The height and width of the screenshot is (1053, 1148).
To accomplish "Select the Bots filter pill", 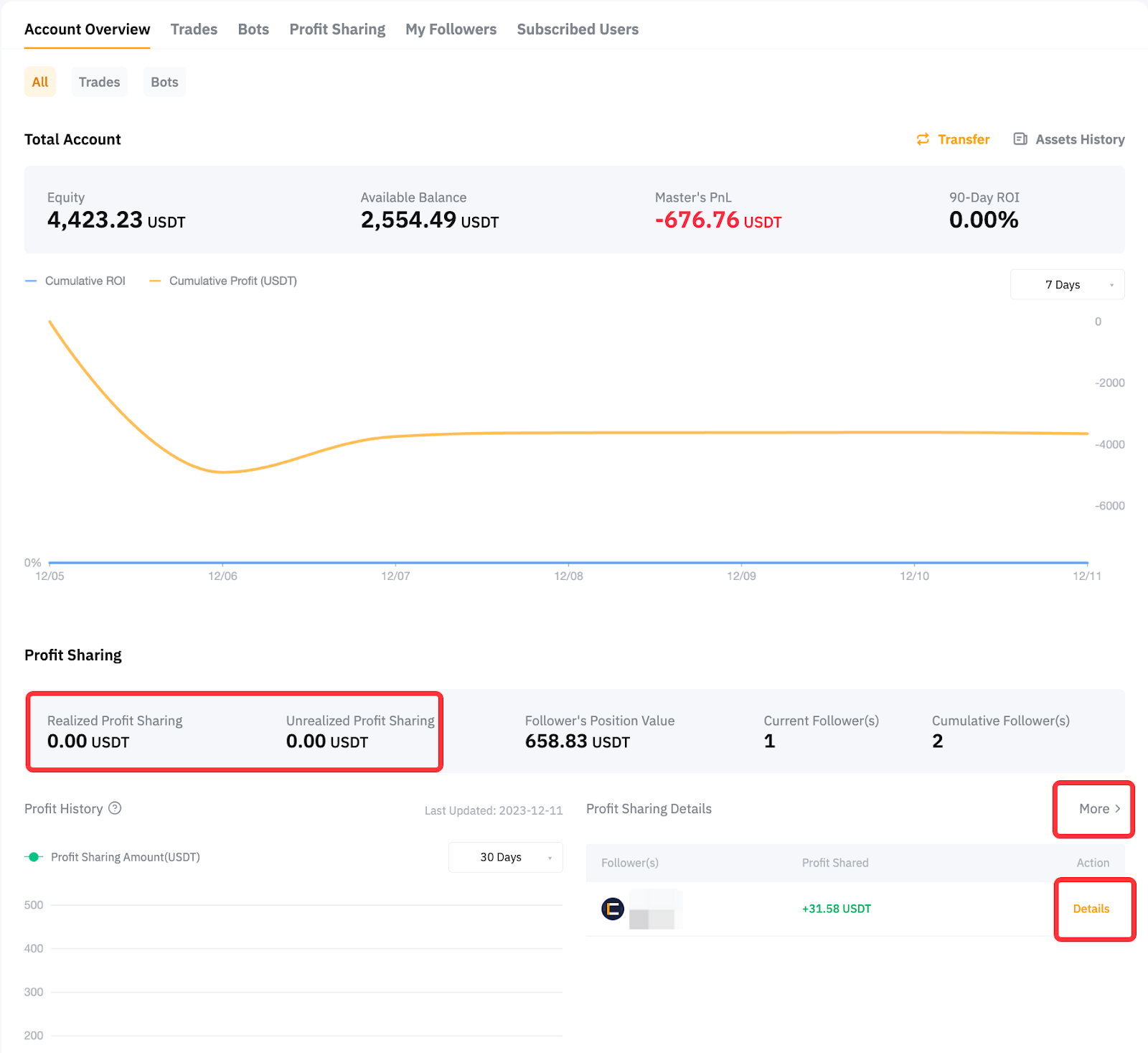I will (x=164, y=82).
